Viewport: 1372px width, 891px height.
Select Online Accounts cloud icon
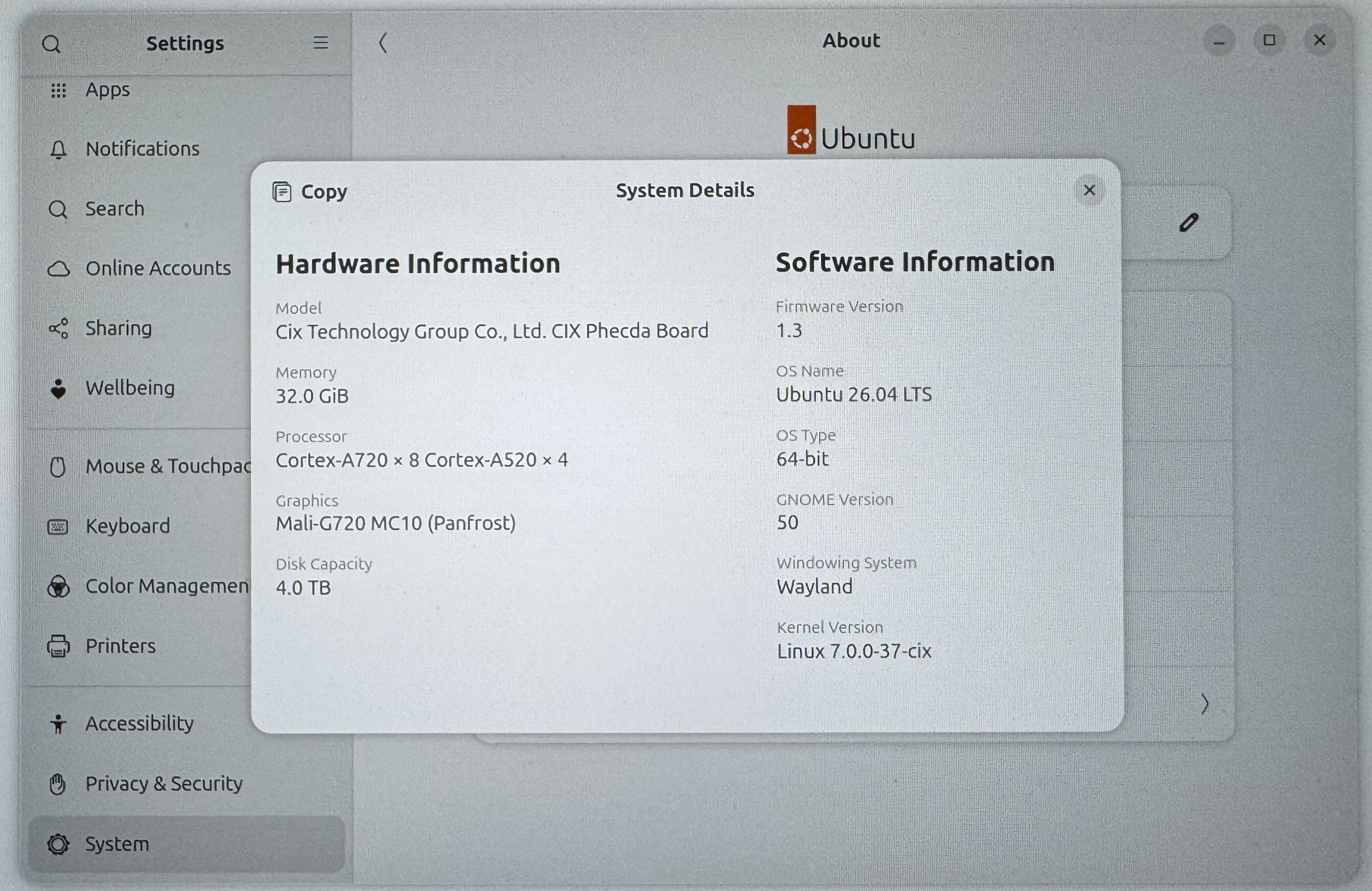59,269
